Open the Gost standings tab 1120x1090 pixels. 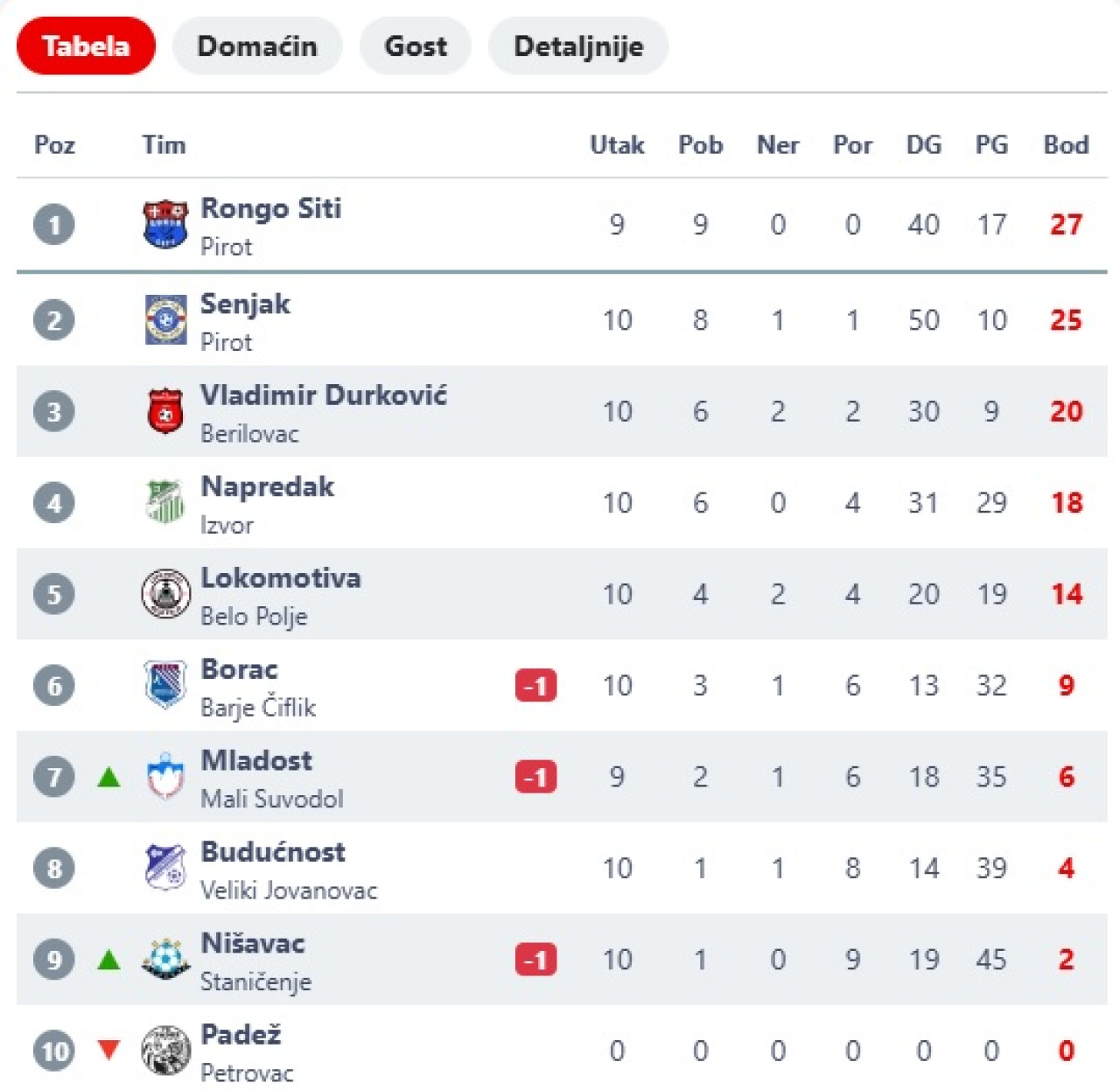(416, 46)
